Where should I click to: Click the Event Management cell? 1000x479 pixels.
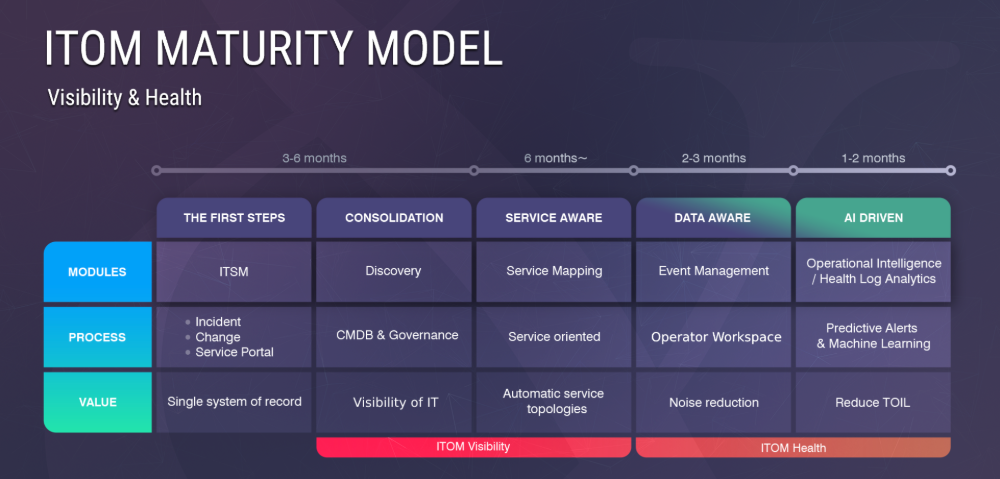[x=713, y=272]
